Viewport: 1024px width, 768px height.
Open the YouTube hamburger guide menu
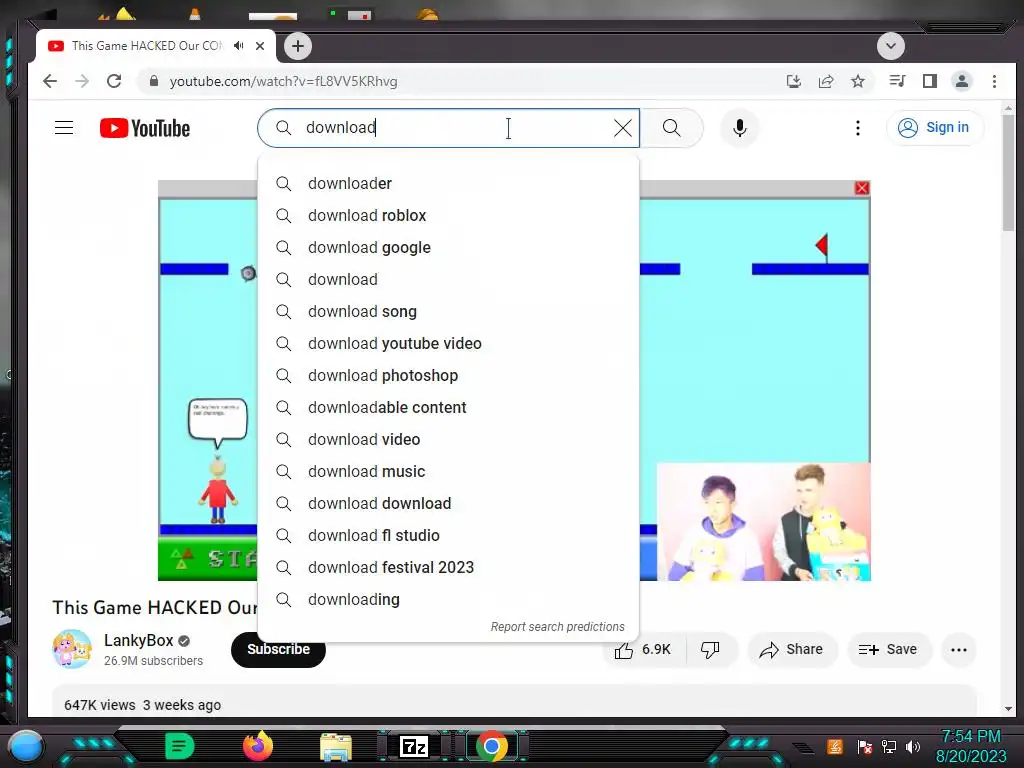pyautogui.click(x=64, y=127)
